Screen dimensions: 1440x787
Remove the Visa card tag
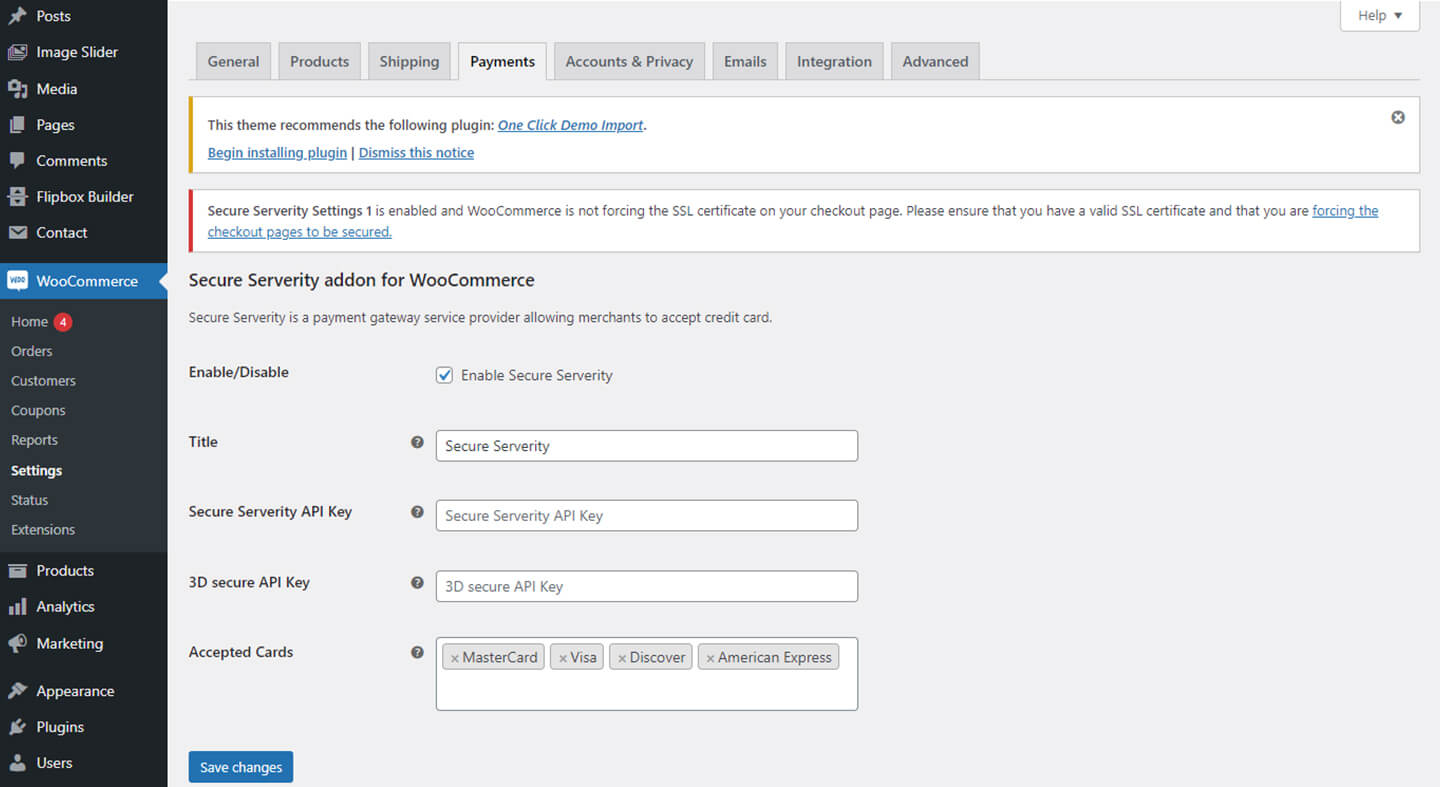563,658
